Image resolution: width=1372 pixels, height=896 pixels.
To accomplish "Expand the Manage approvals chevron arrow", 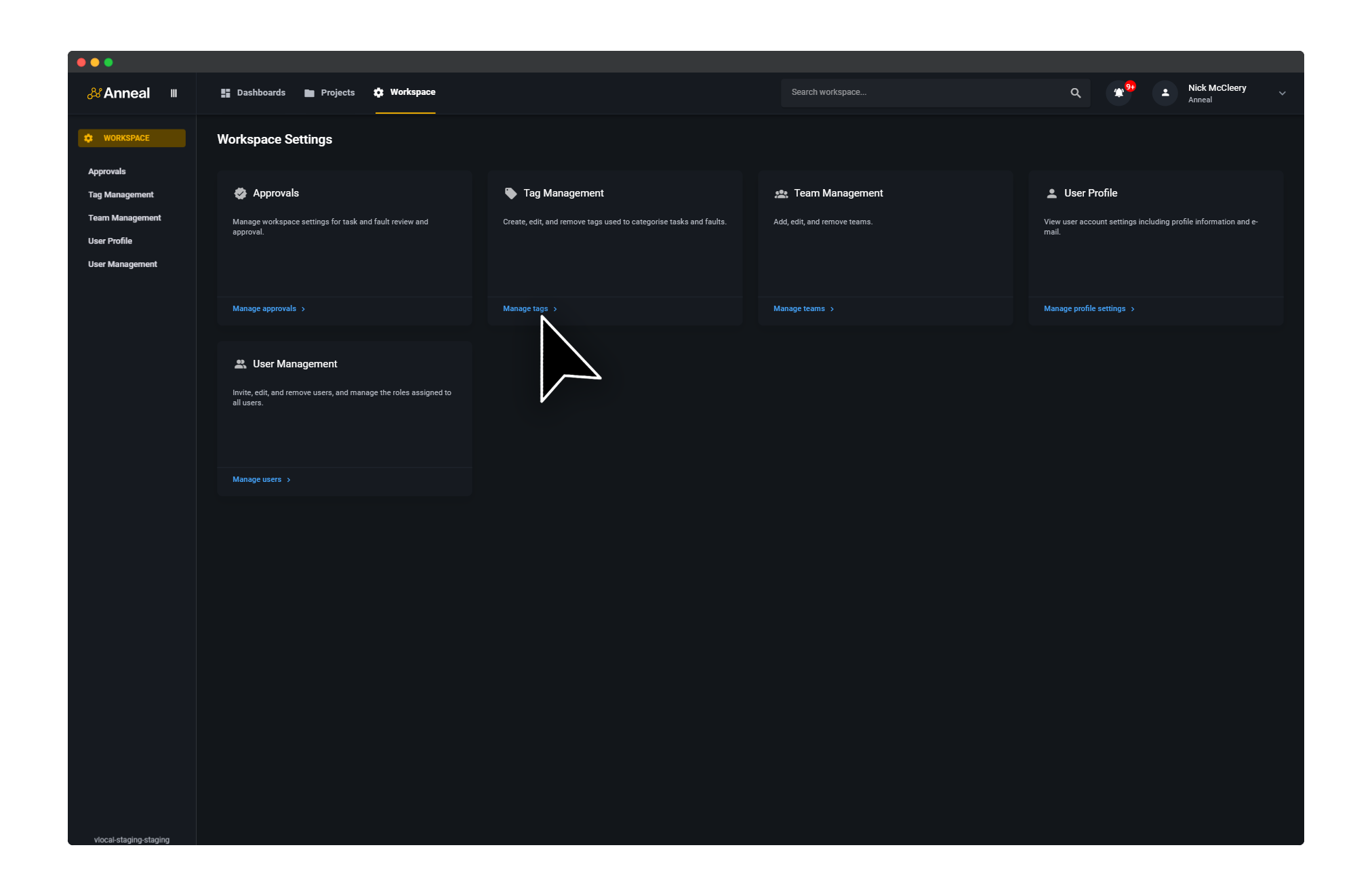I will coord(304,308).
